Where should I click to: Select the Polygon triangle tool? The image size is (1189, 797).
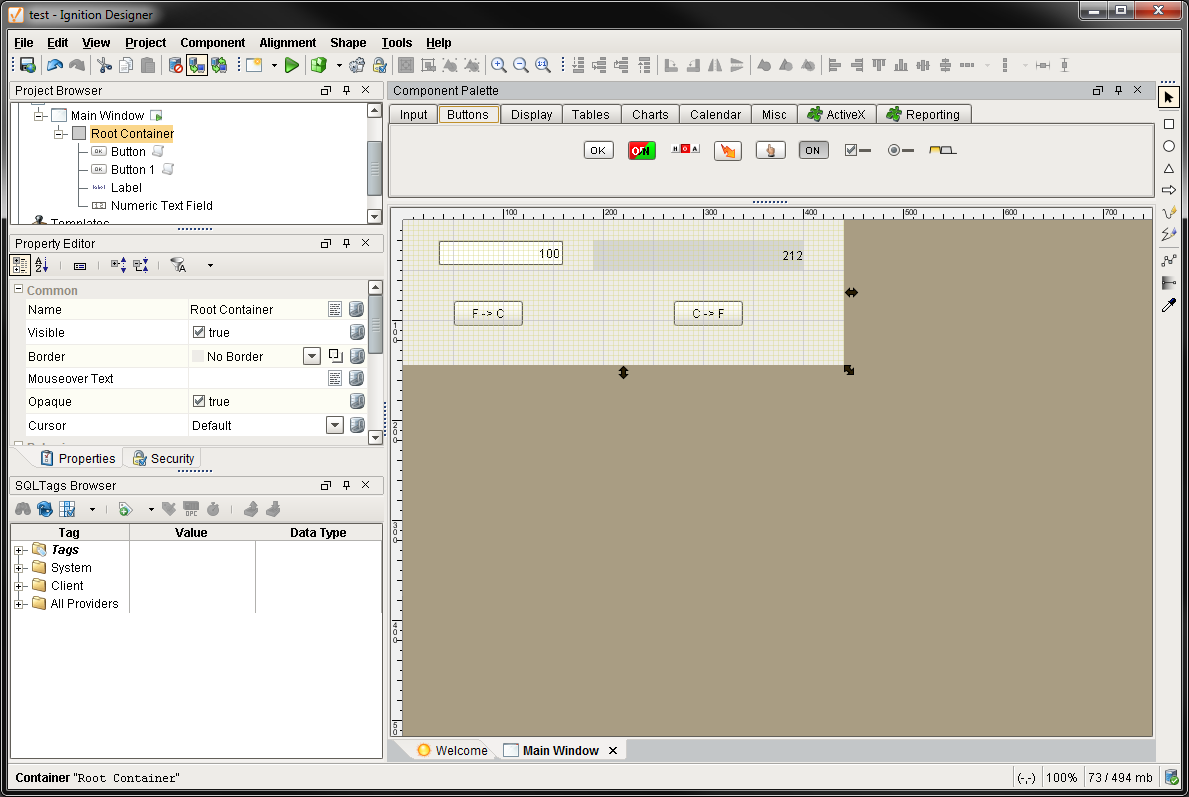[x=1169, y=168]
